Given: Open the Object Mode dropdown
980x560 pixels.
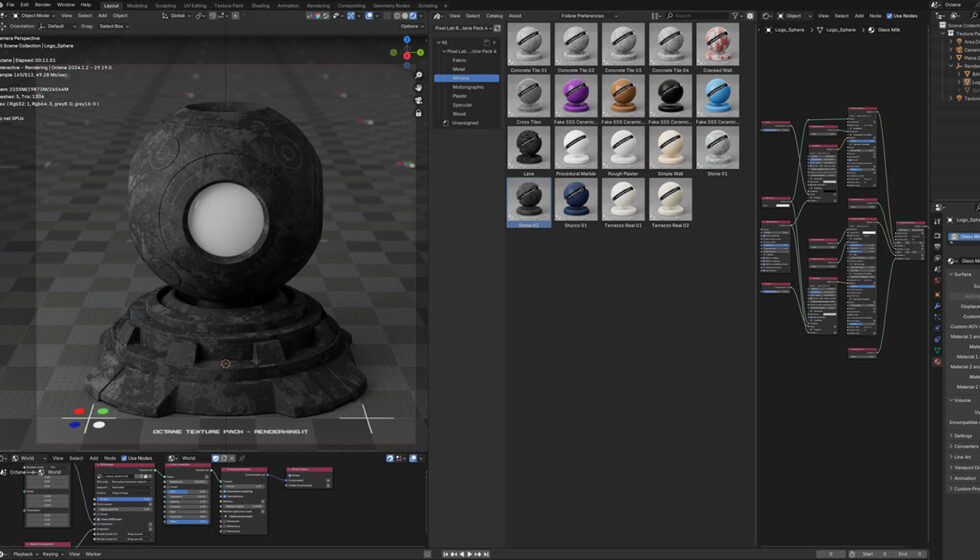Looking at the screenshot, I should 34,16.
